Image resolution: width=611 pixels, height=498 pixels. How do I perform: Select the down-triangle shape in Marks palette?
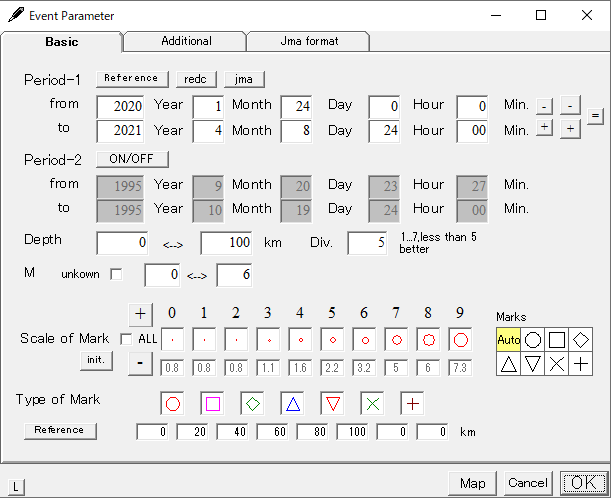[x=533, y=364]
